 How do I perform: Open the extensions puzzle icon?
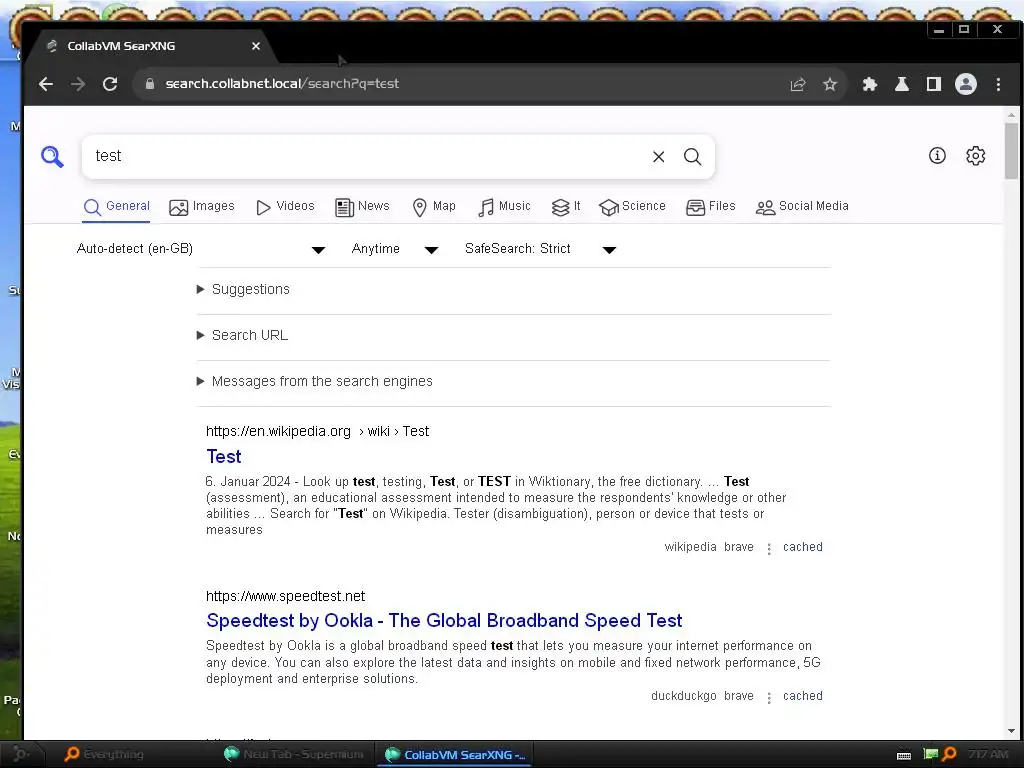point(870,84)
